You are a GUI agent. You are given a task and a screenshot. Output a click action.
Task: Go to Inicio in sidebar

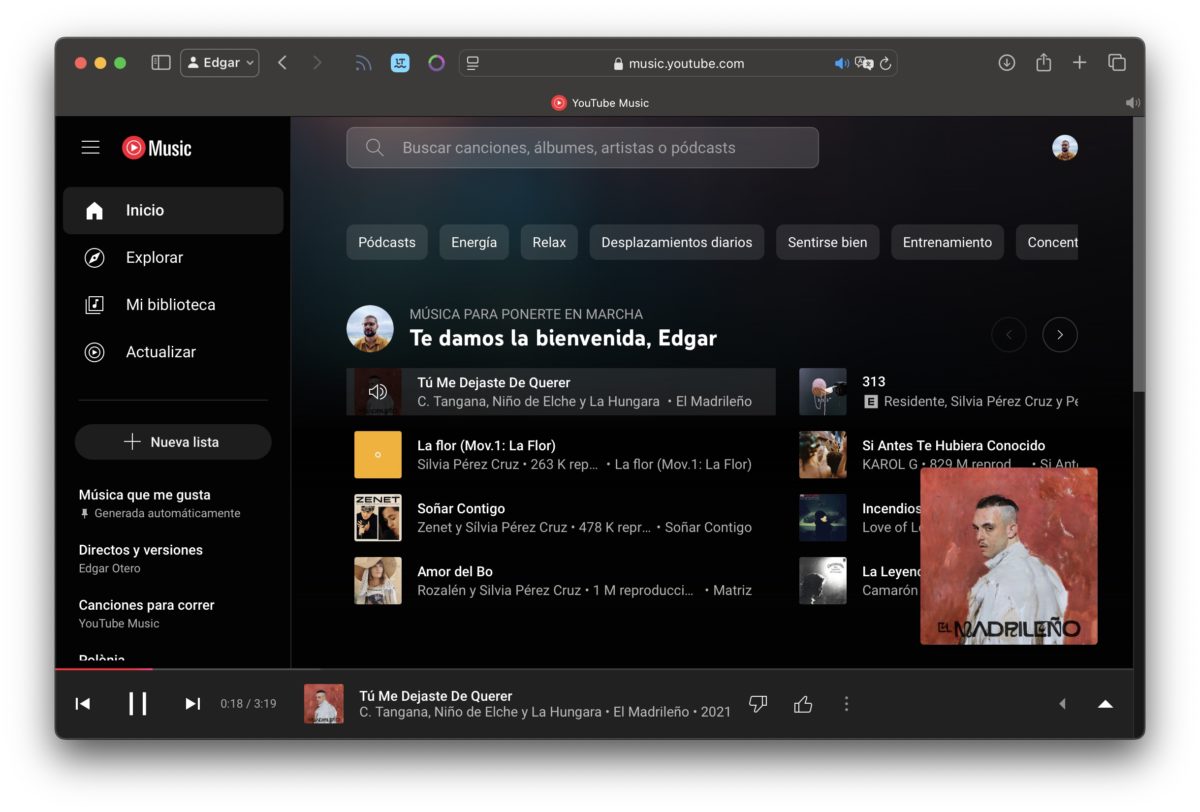tap(173, 210)
